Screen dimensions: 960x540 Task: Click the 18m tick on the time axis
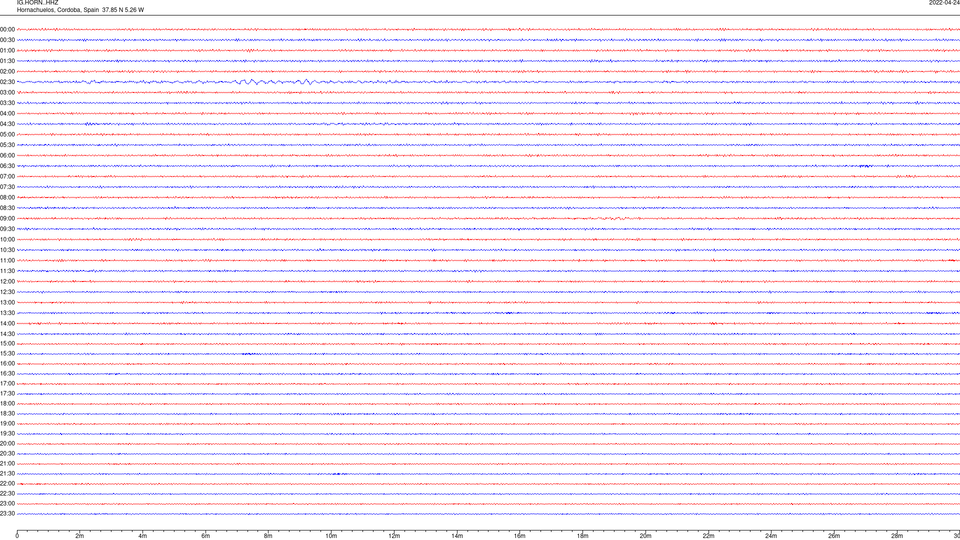tap(582, 536)
